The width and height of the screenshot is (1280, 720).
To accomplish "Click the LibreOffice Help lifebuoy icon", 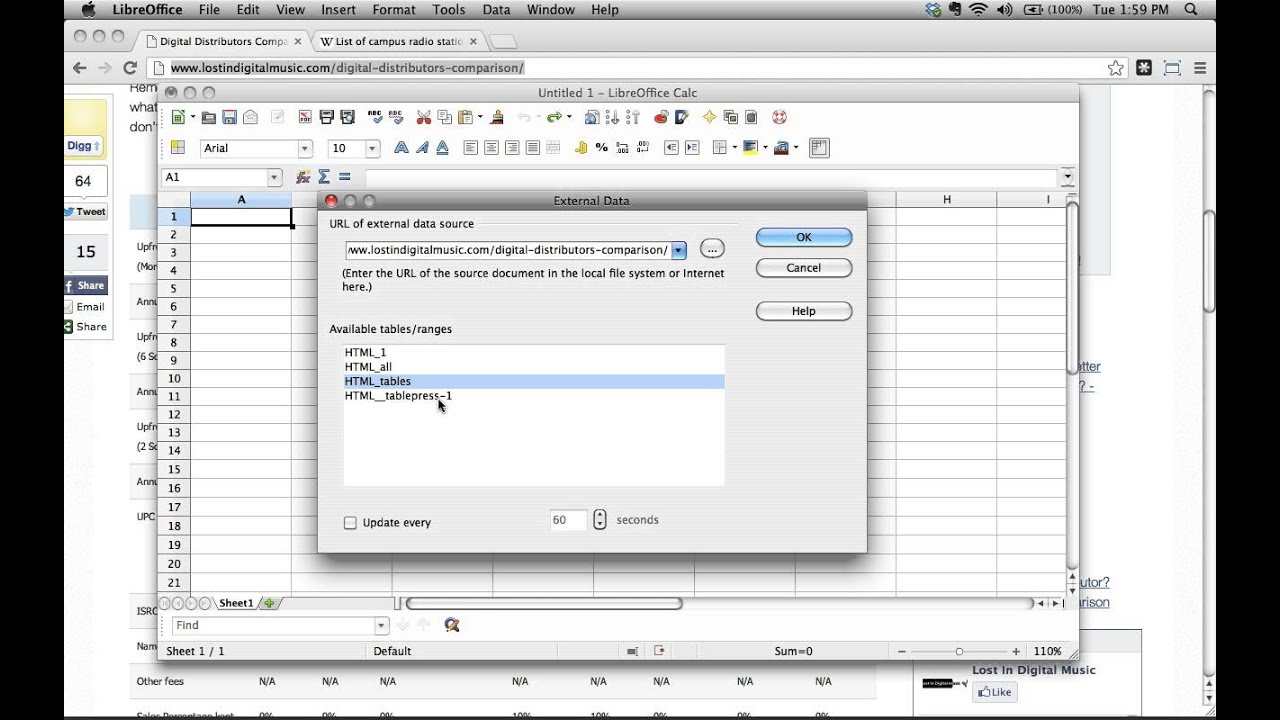I will click(779, 117).
